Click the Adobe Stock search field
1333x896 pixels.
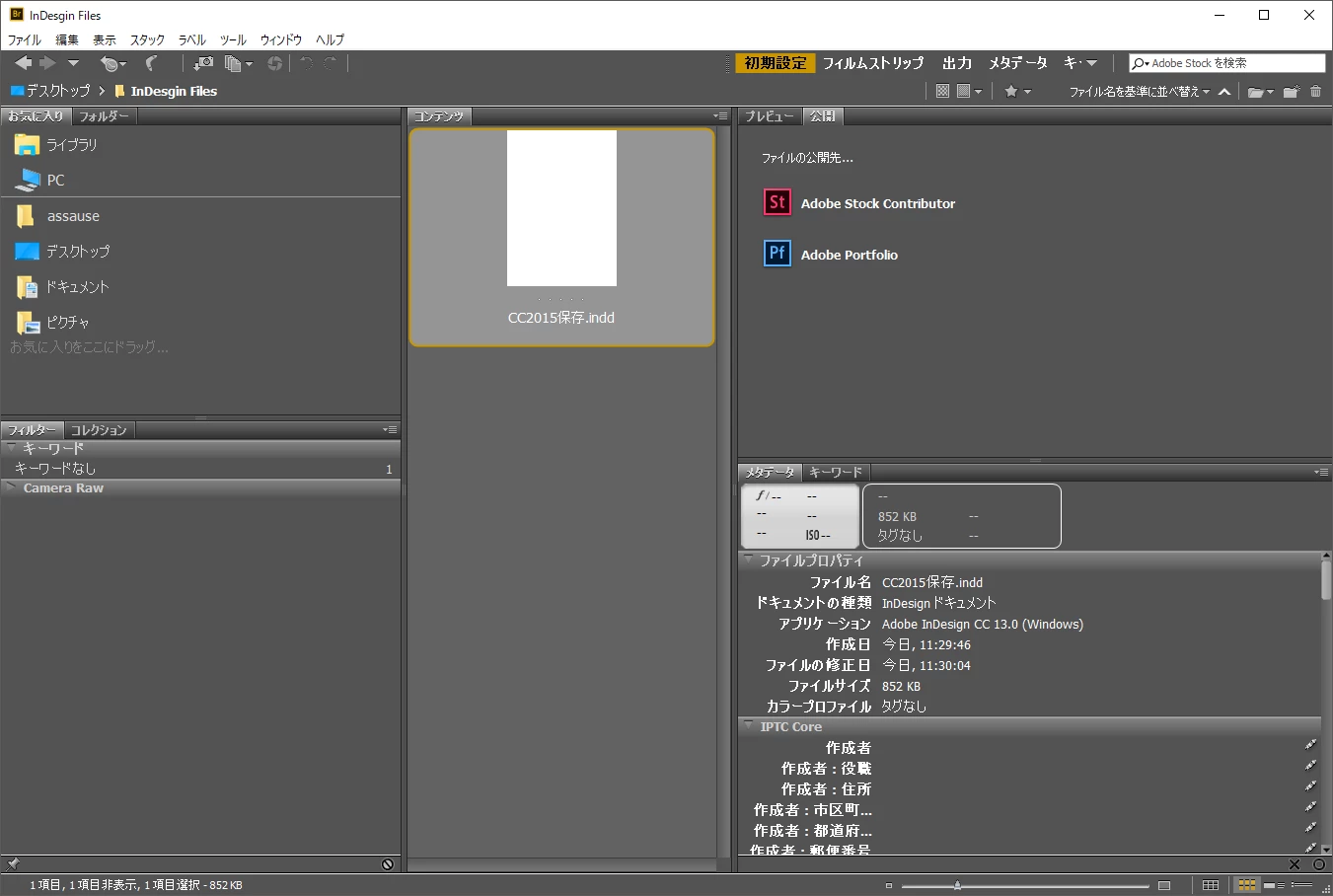pos(1226,63)
